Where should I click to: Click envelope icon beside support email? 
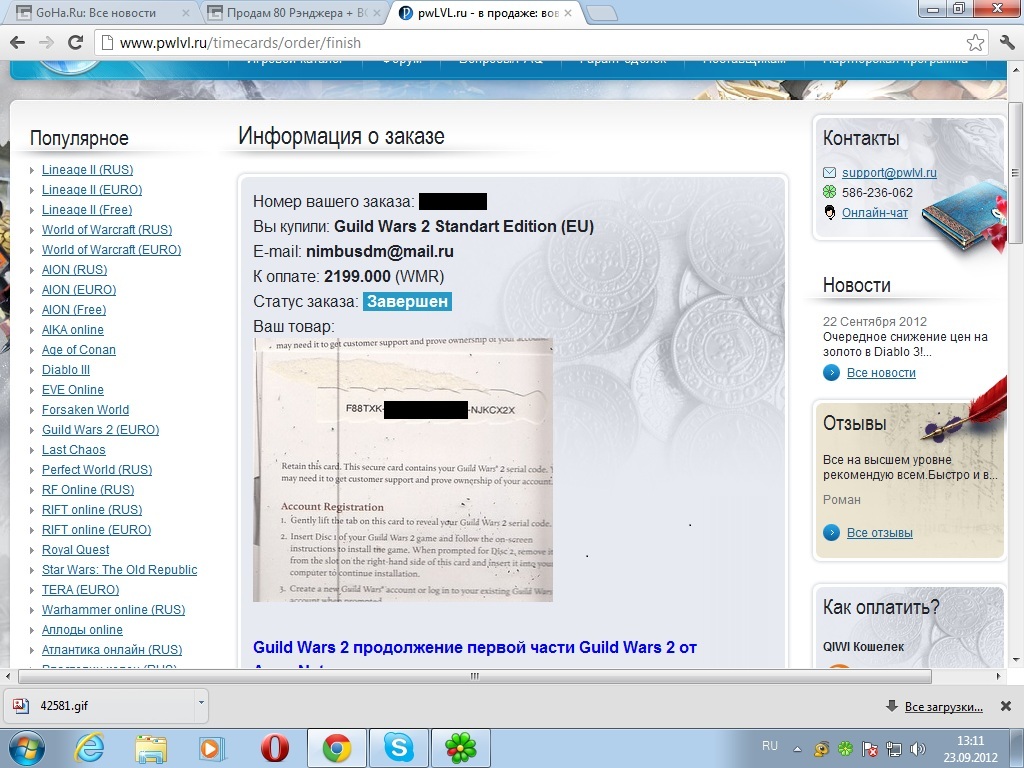coord(829,172)
